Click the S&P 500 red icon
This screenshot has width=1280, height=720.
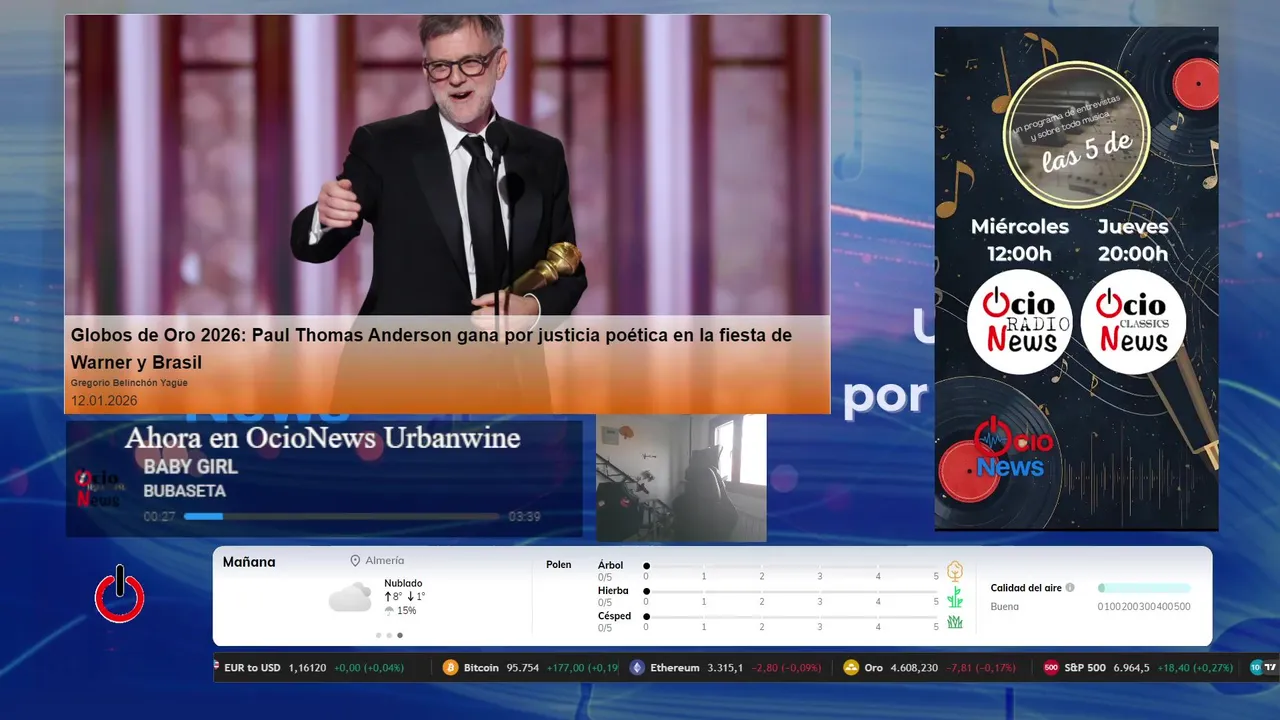(x=1051, y=668)
